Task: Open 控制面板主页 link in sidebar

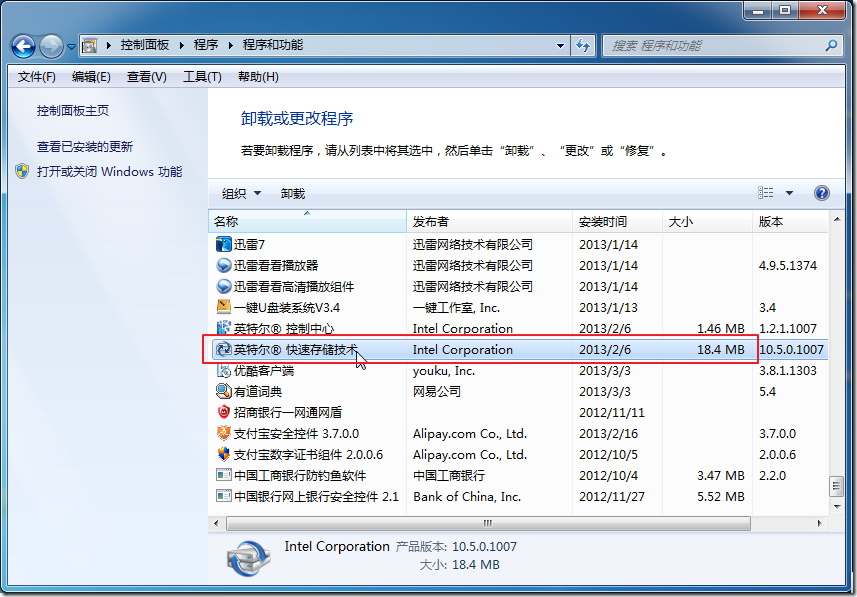Action: point(73,110)
